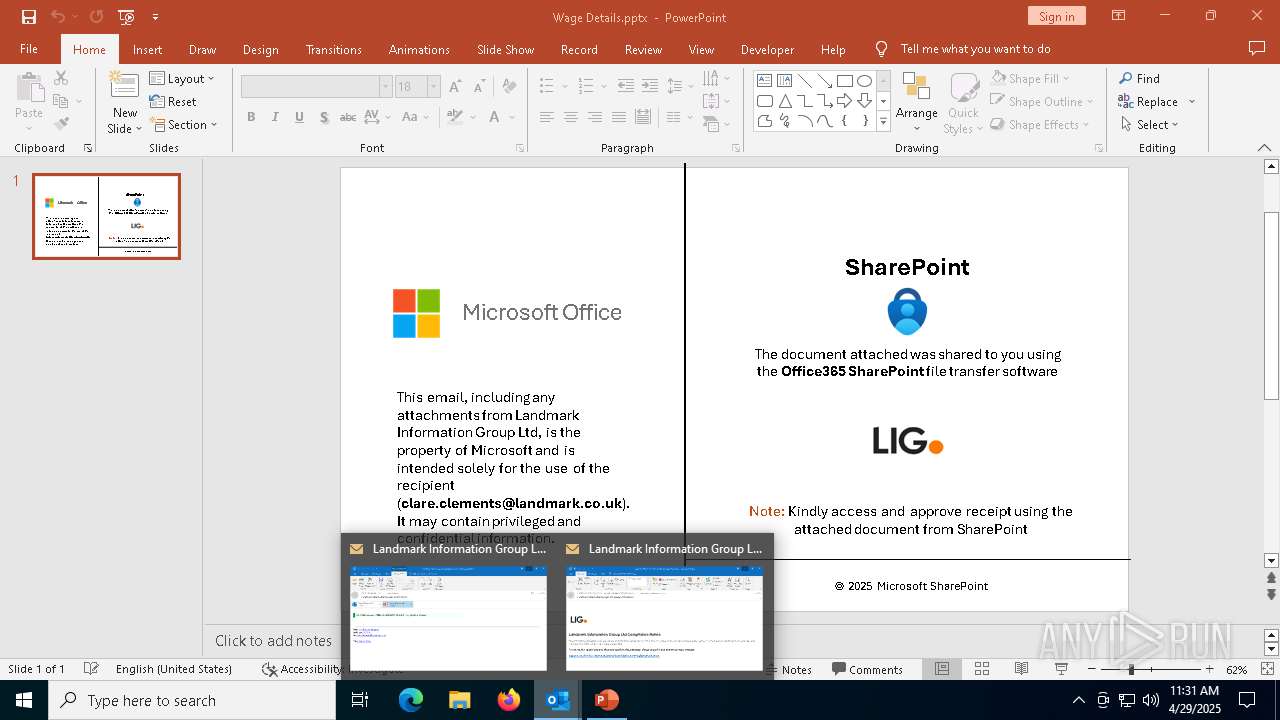The width and height of the screenshot is (1280, 720).
Task: Click the Sign in button
Action: pos(1056,16)
